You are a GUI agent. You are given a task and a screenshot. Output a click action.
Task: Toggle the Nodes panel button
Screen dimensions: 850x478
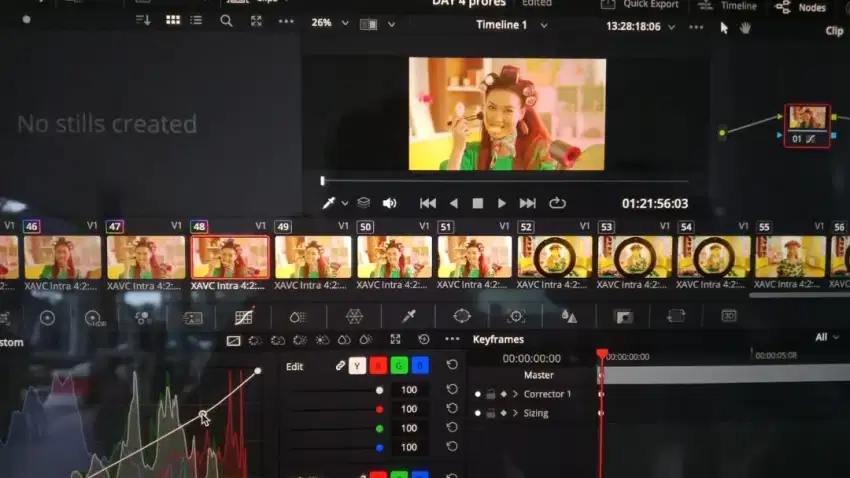pos(801,7)
